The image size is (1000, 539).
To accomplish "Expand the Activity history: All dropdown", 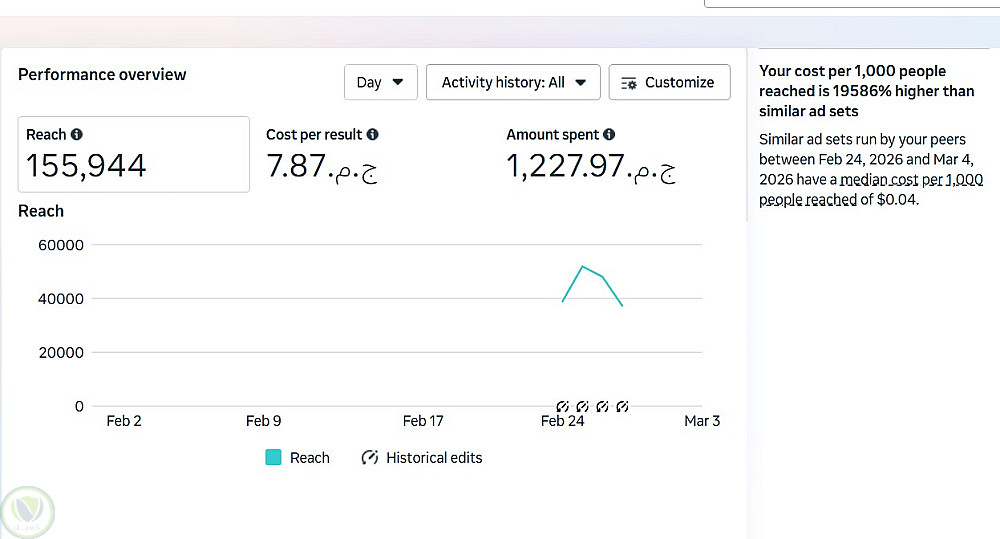I will pos(513,82).
